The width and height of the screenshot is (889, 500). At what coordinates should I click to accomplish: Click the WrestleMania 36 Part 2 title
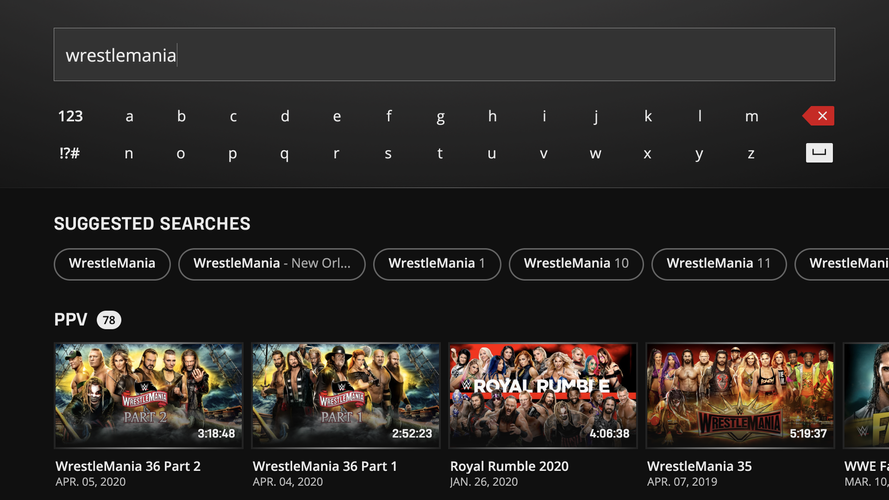pos(128,466)
